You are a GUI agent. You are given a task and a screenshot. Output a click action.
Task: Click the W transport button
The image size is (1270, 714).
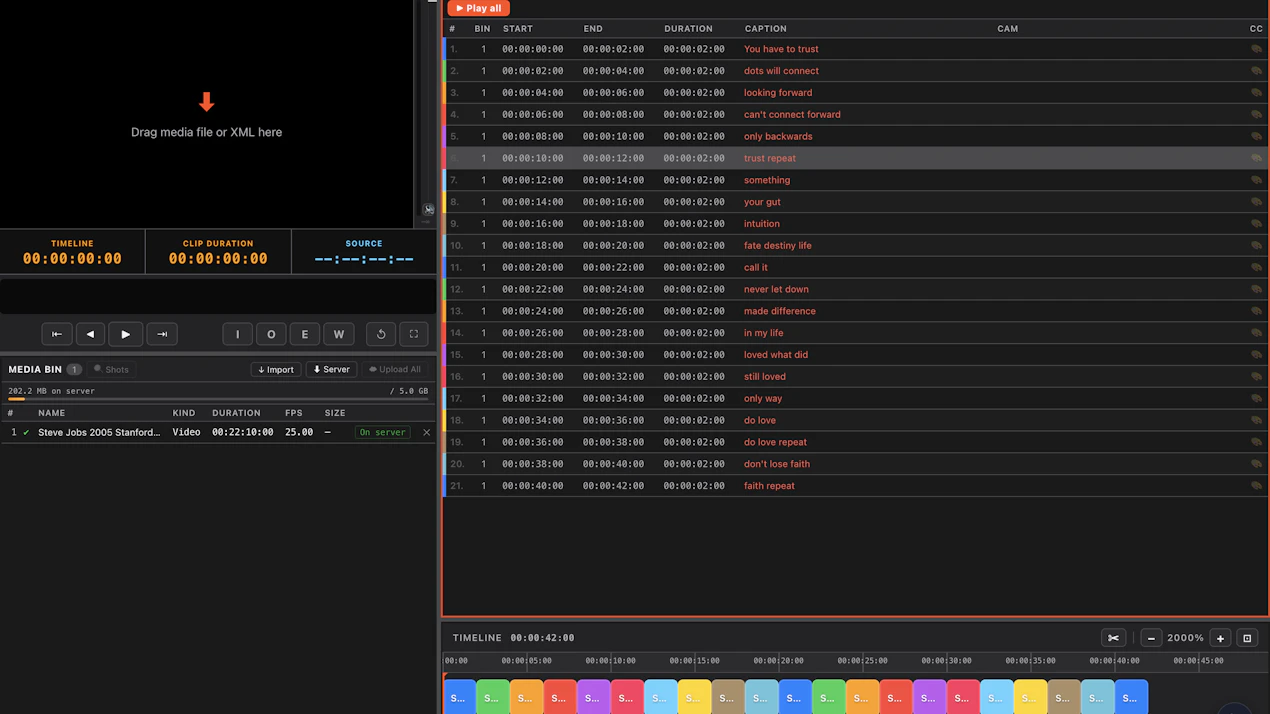click(339, 334)
